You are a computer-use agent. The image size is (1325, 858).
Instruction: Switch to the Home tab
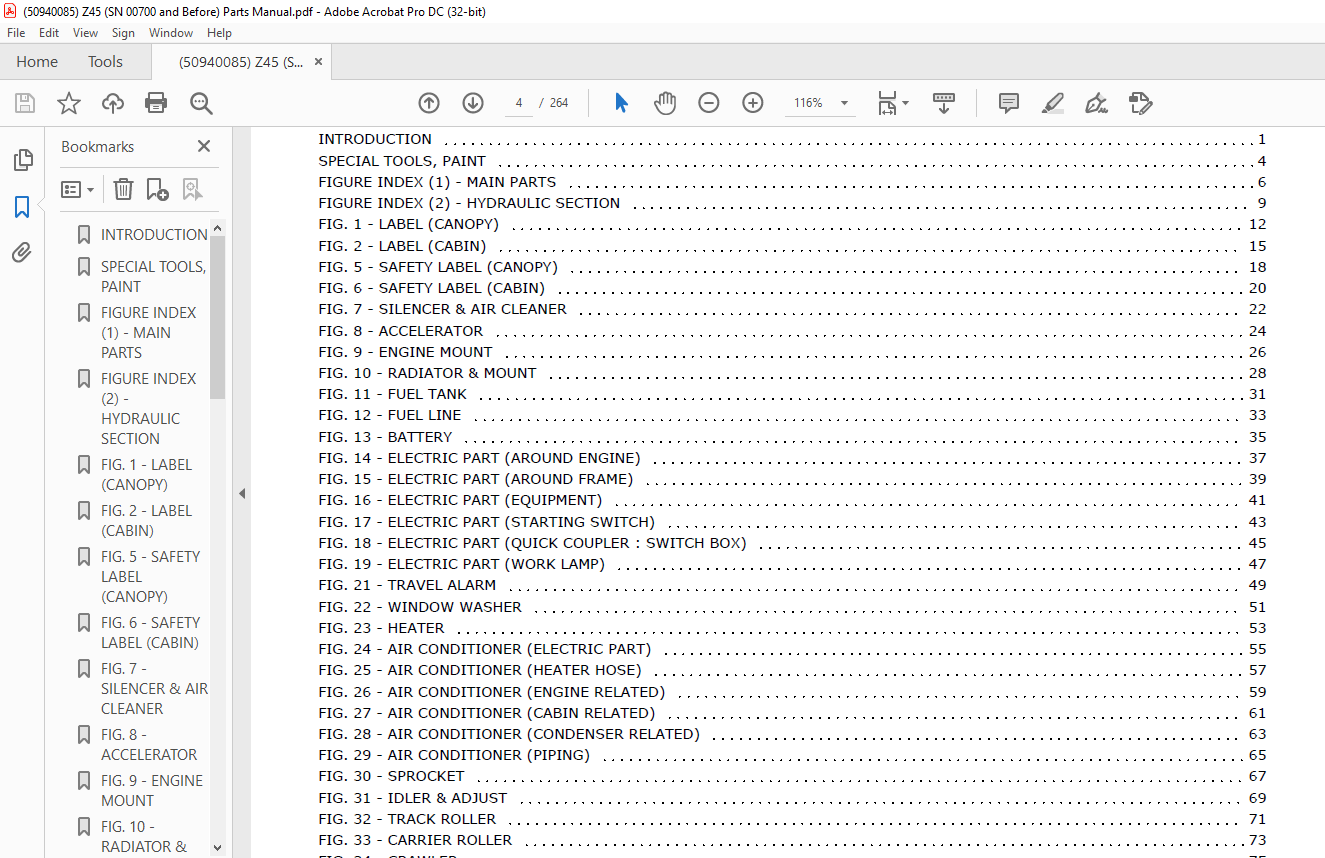(37, 62)
